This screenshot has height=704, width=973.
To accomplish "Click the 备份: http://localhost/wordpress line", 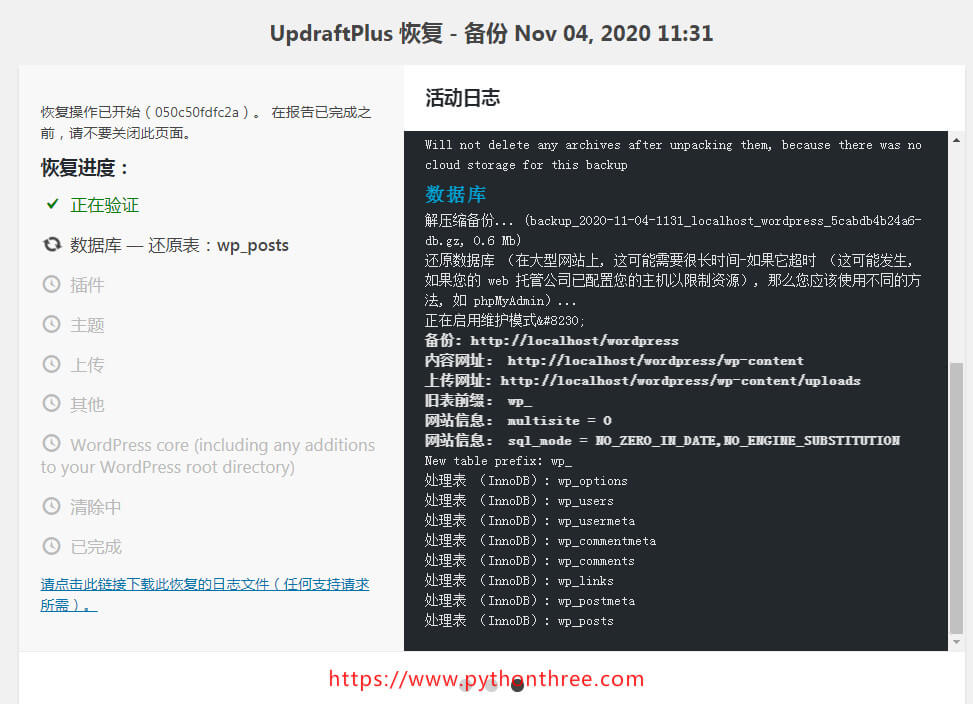I will click(x=552, y=341).
